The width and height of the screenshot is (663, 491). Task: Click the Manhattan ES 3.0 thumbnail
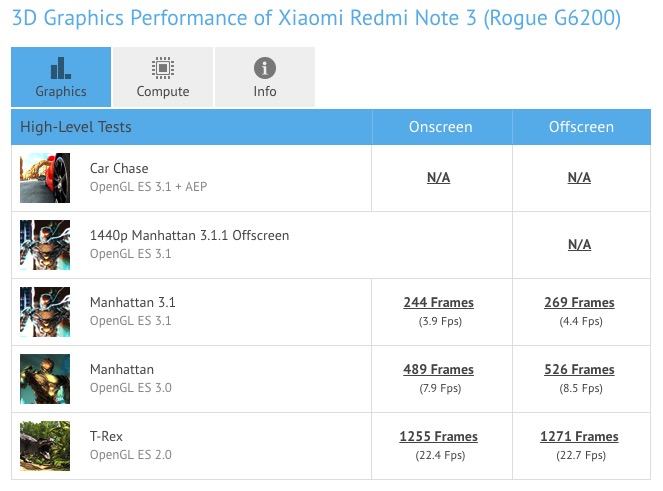pyautogui.click(x=45, y=379)
